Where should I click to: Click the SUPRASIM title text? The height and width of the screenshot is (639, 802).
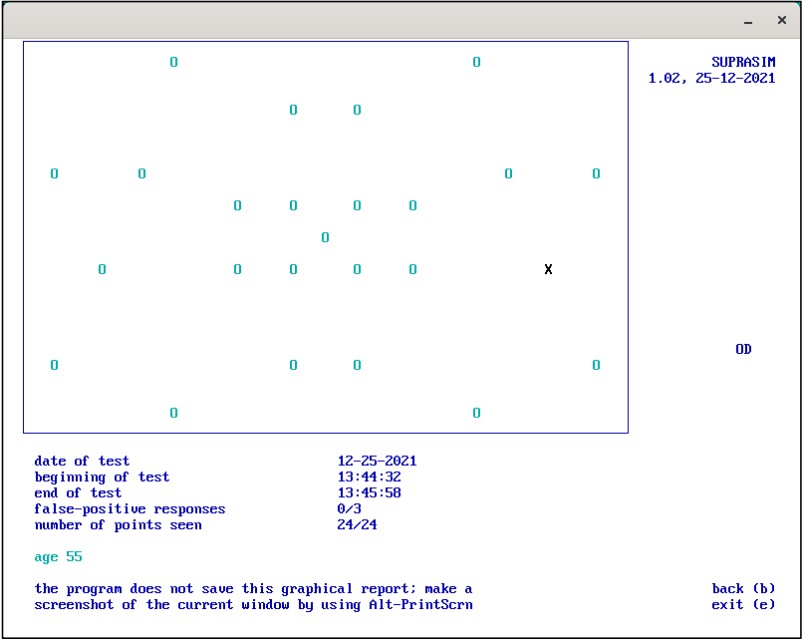coord(743,62)
